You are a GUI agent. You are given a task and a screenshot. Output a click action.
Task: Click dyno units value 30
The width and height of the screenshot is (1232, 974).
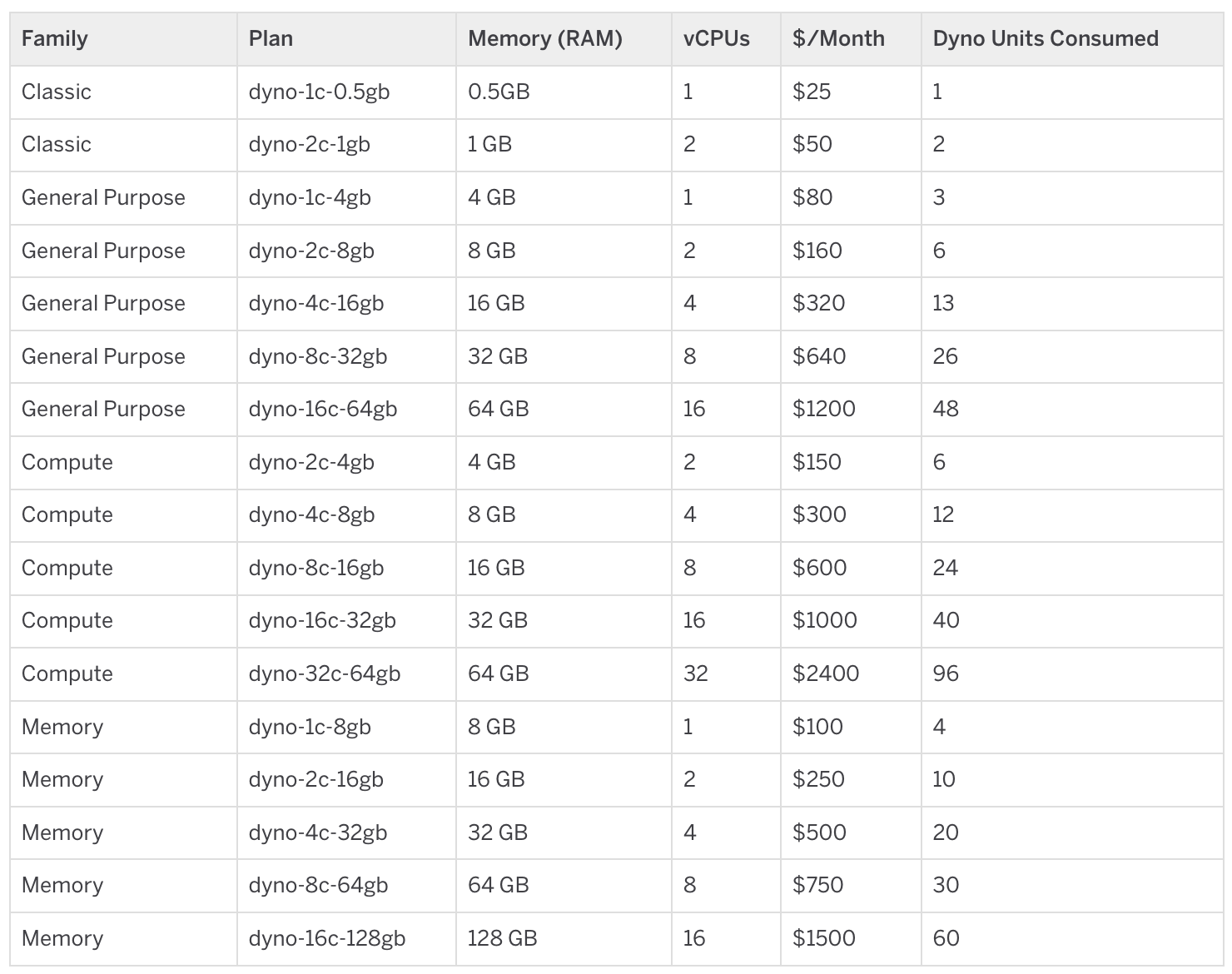pyautogui.click(x=946, y=885)
